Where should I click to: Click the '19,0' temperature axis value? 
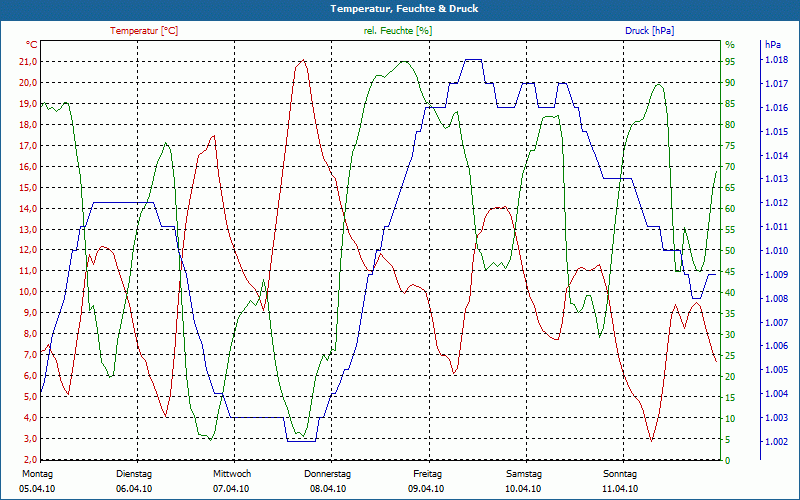[28, 104]
